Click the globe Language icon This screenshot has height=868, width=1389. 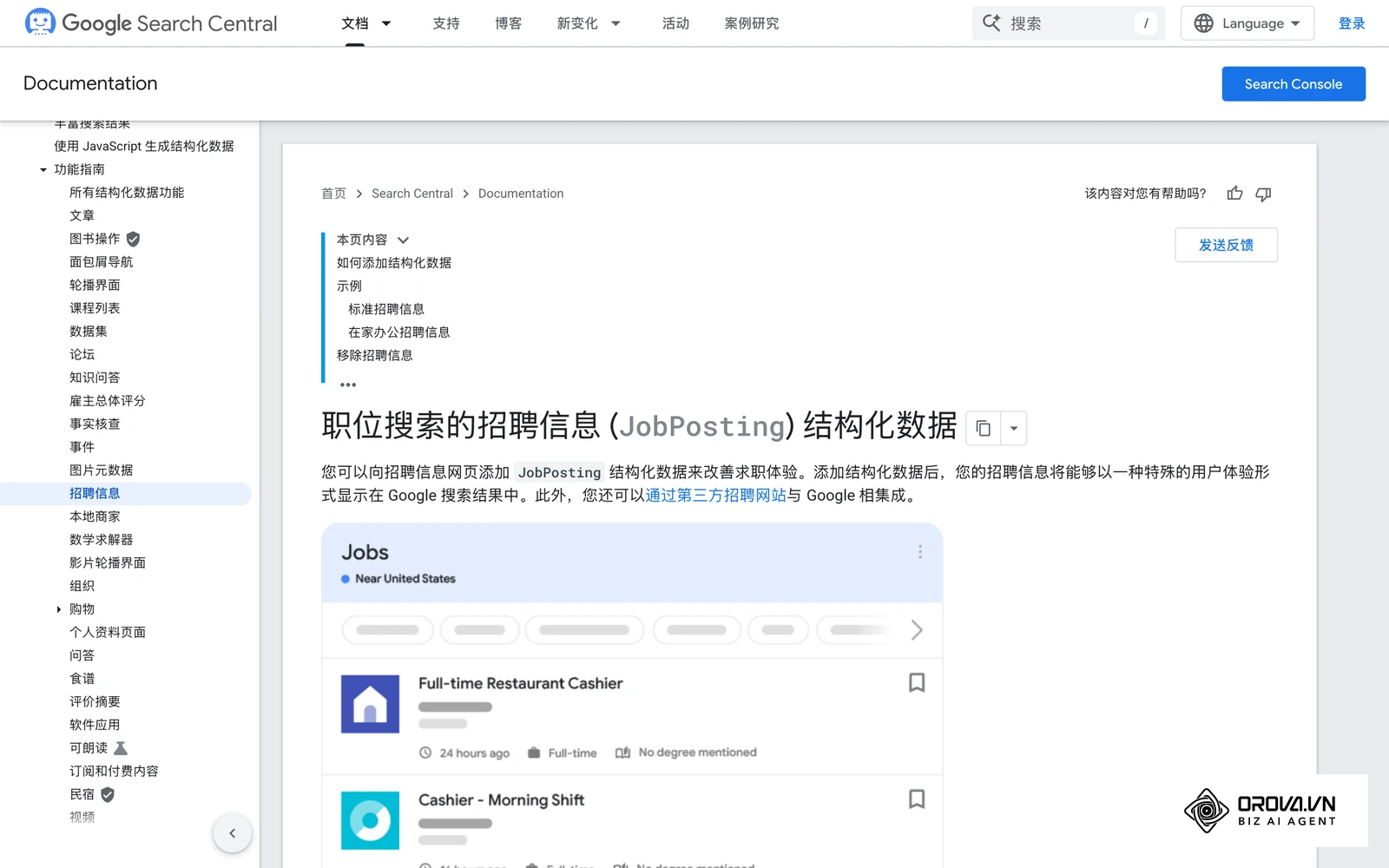[1203, 23]
